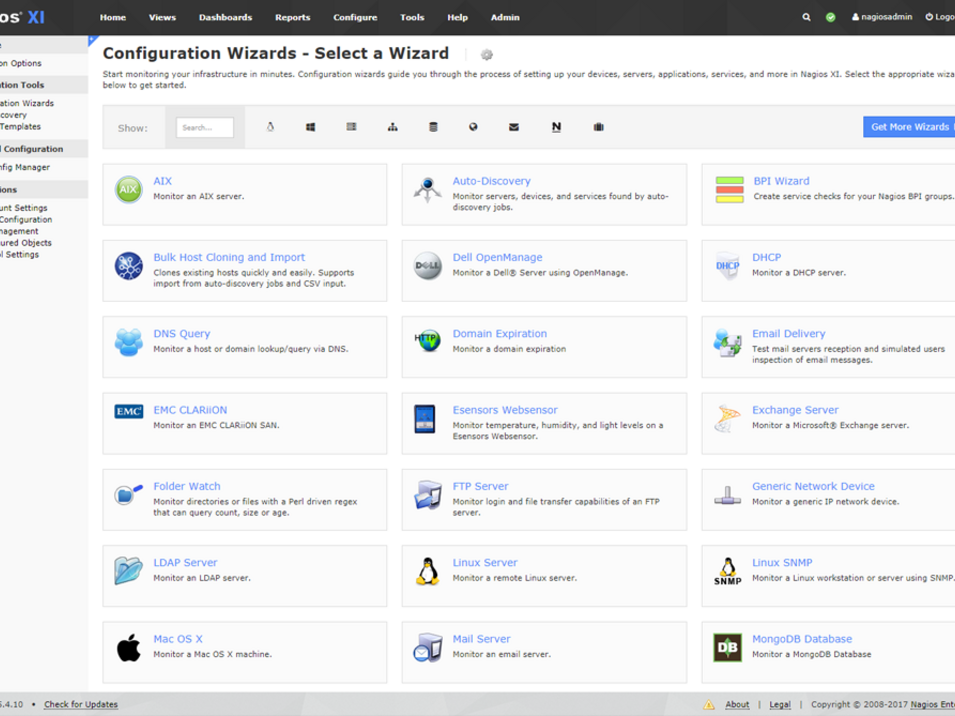This screenshot has height=716, width=955.
Task: Filter wizards by Nagios N icon
Action: (x=556, y=127)
